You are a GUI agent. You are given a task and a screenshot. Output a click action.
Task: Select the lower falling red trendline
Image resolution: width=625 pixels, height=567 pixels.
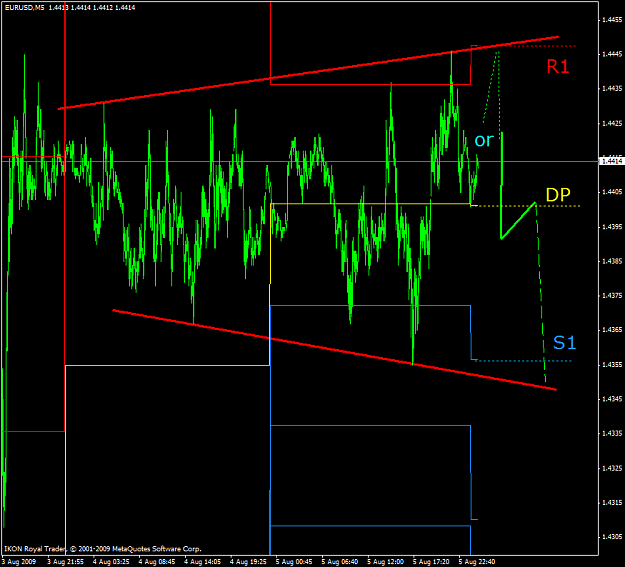pyautogui.click(x=334, y=349)
